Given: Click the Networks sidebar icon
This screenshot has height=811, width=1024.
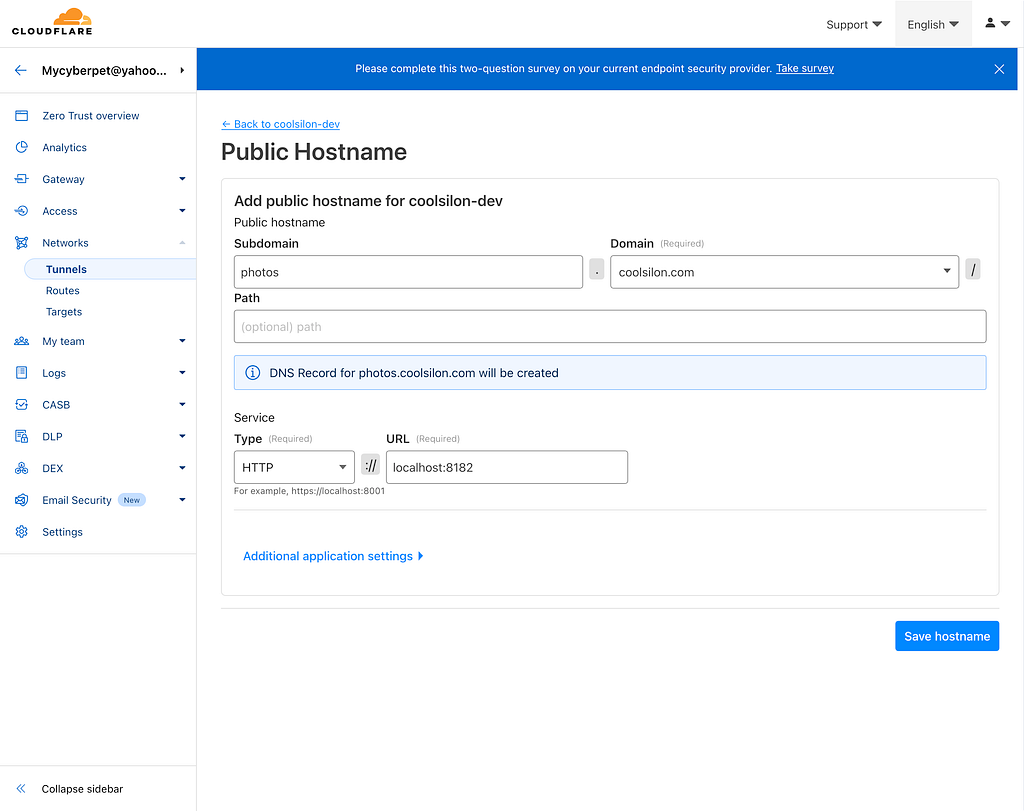Looking at the screenshot, I should pyautogui.click(x=22, y=243).
